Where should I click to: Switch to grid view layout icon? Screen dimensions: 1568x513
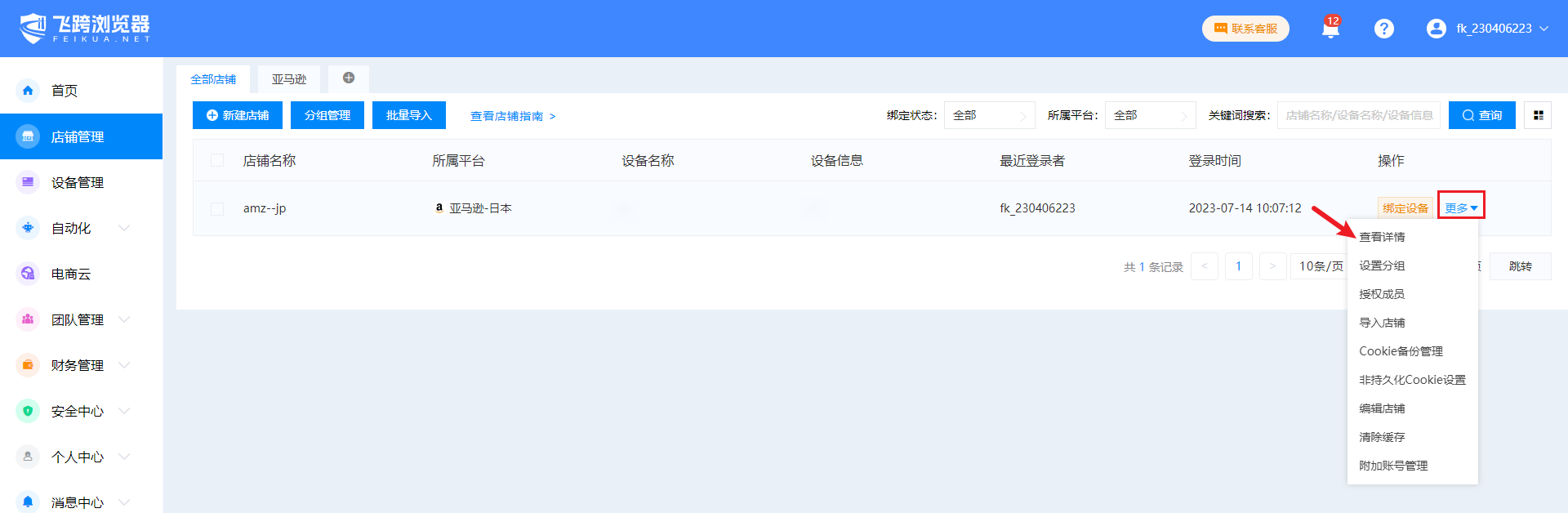[x=1538, y=115]
